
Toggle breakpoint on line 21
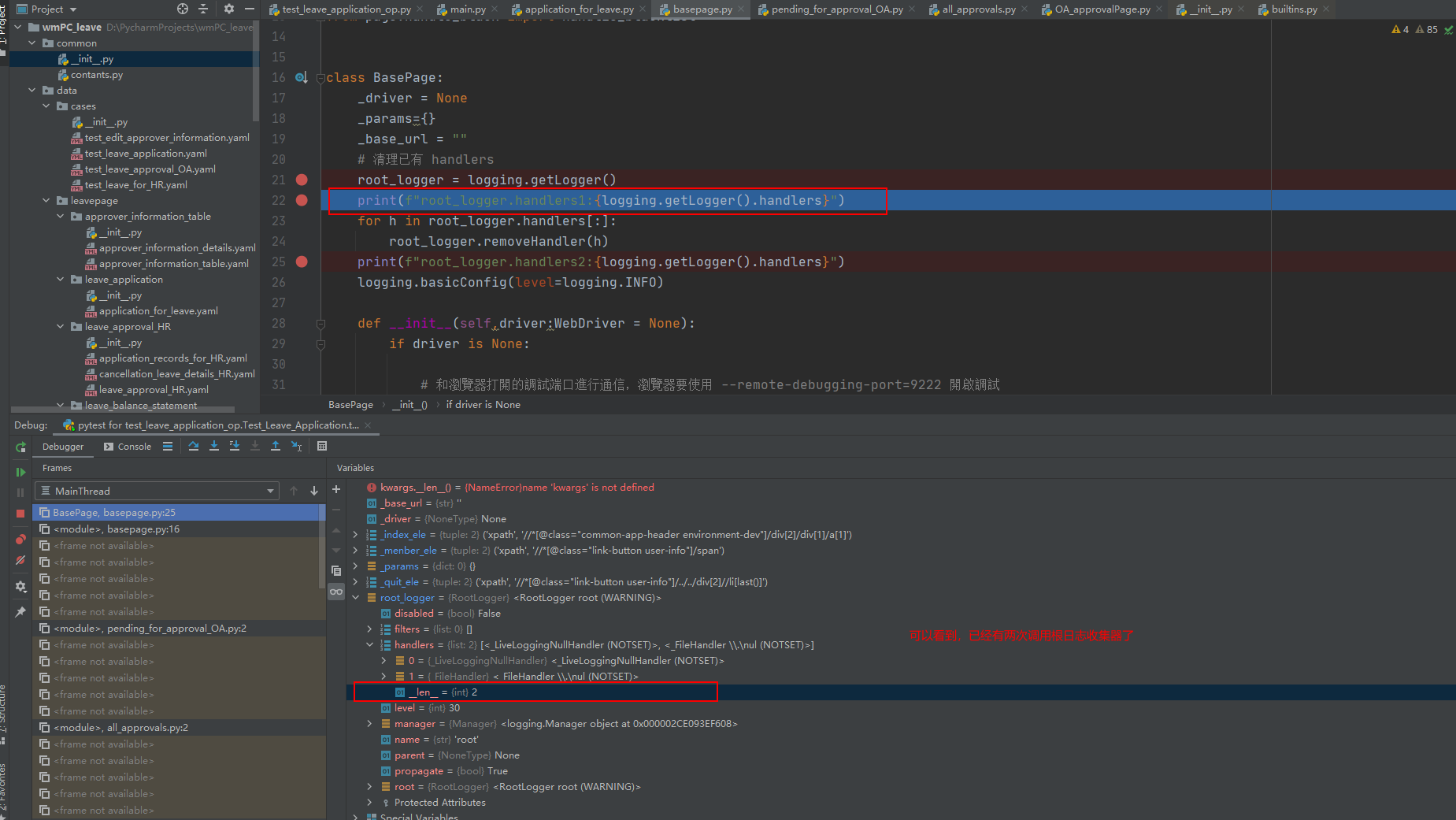tap(302, 180)
